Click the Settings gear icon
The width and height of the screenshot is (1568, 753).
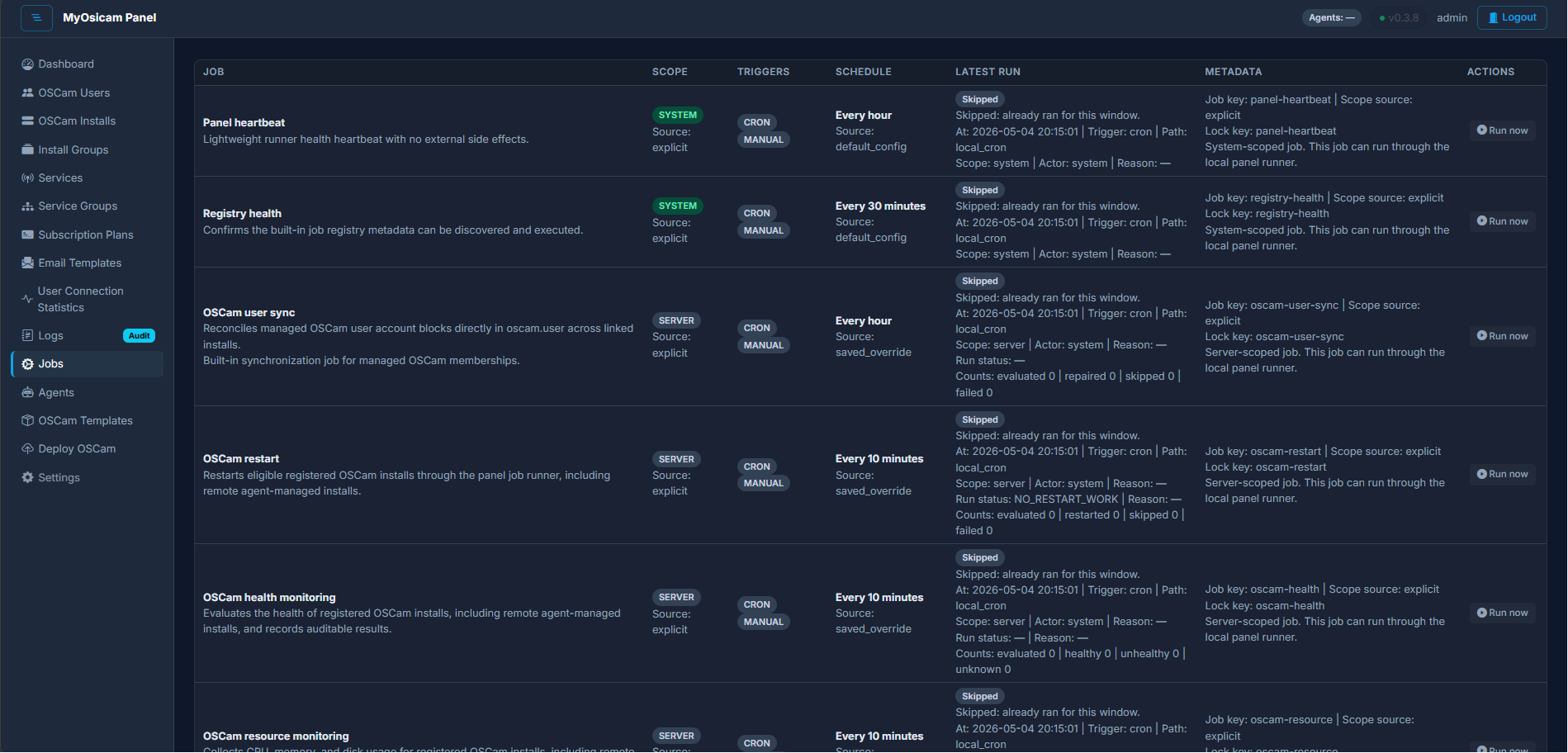coord(27,477)
